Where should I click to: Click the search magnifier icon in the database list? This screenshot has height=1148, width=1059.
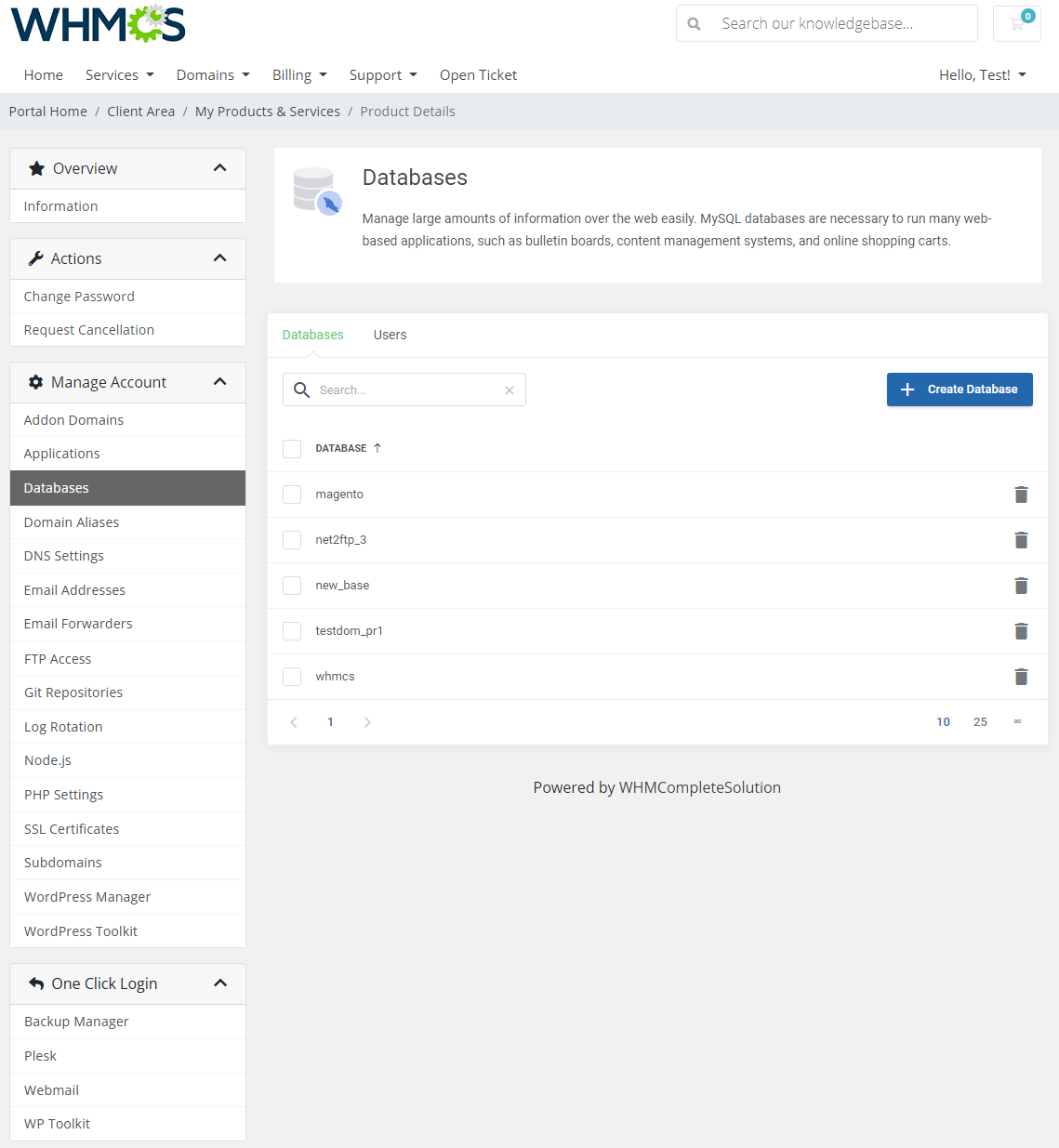click(301, 389)
